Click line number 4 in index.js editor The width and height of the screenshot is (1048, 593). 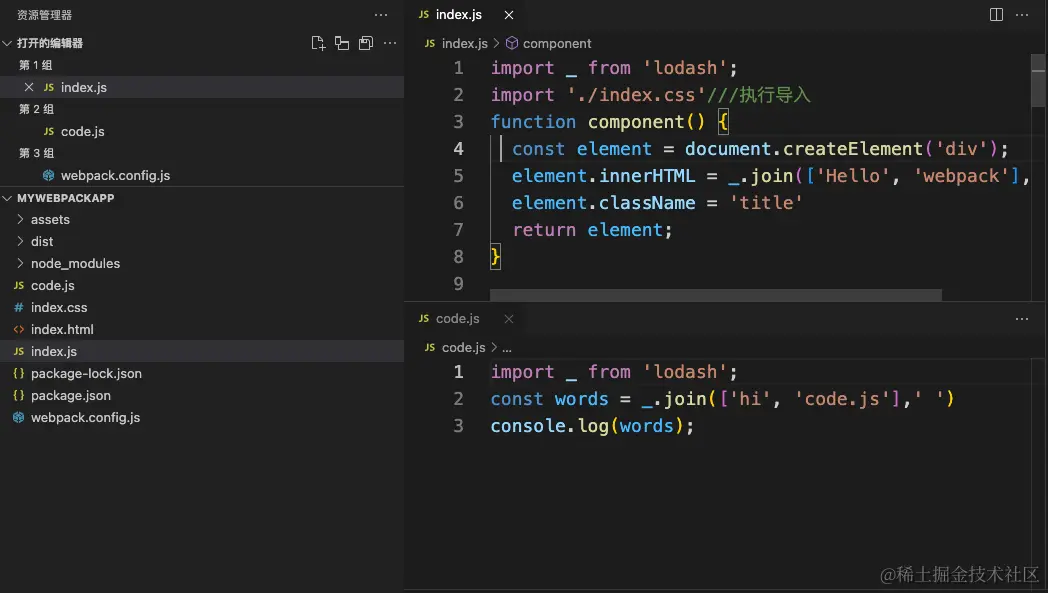(458, 148)
